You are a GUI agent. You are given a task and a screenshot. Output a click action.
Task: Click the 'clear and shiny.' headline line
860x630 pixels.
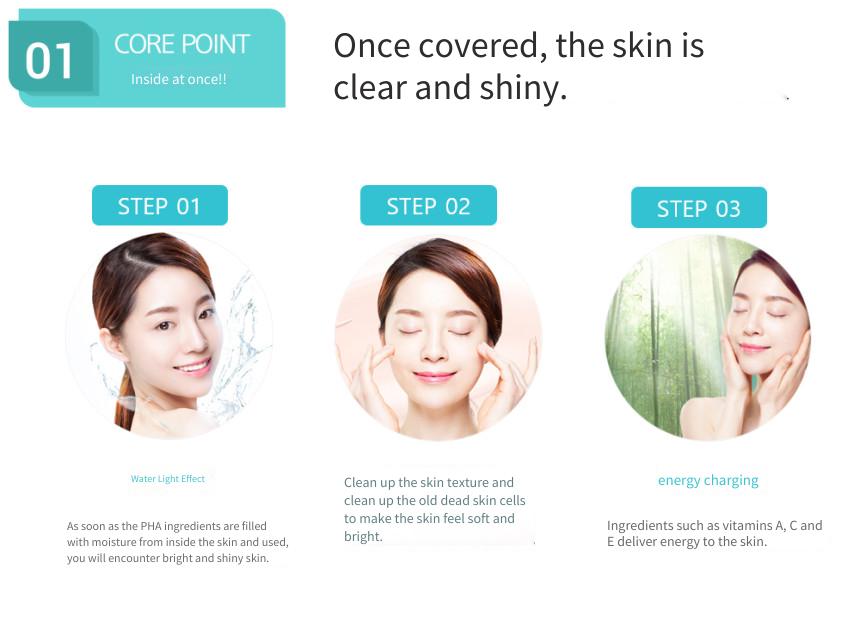tap(450, 88)
